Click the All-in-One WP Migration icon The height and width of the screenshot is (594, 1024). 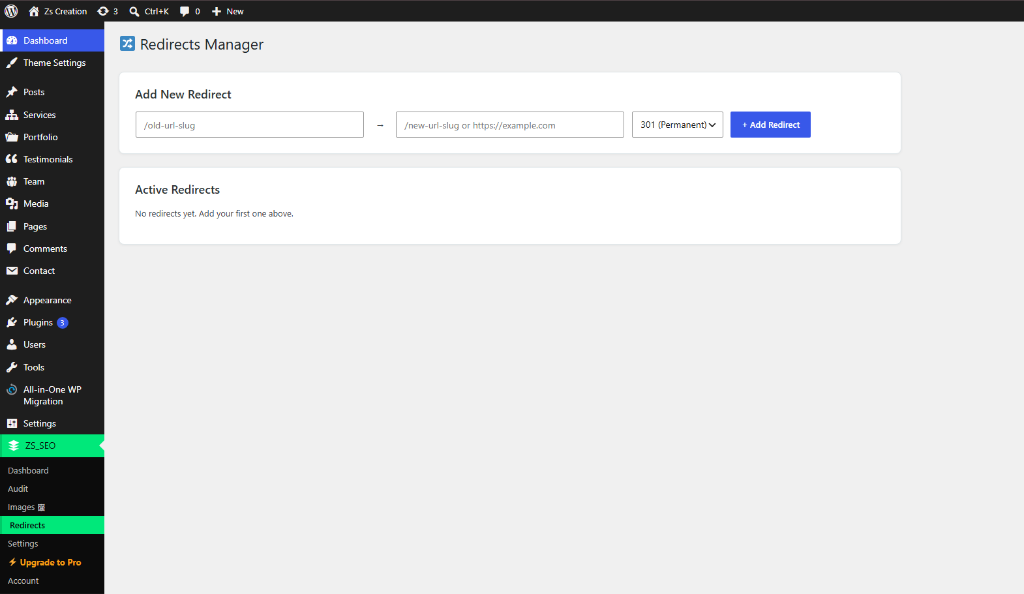[x=12, y=390]
